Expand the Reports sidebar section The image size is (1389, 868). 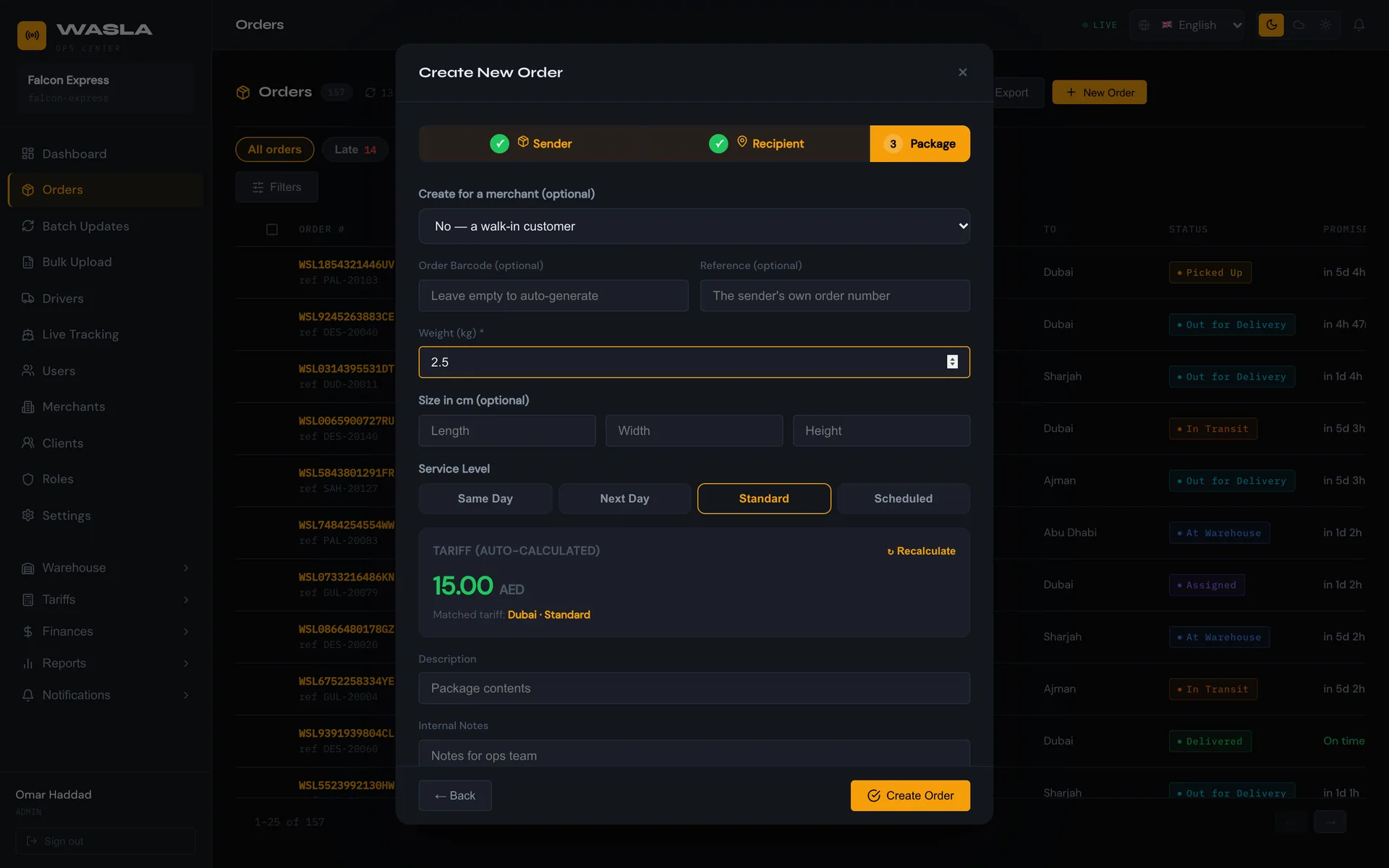(x=106, y=663)
